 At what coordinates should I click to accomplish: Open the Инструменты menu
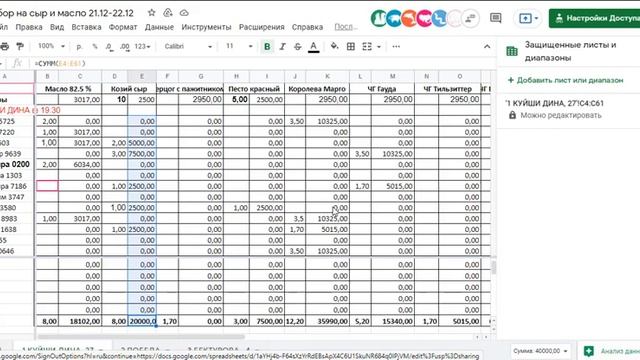pyautogui.click(x=206, y=27)
